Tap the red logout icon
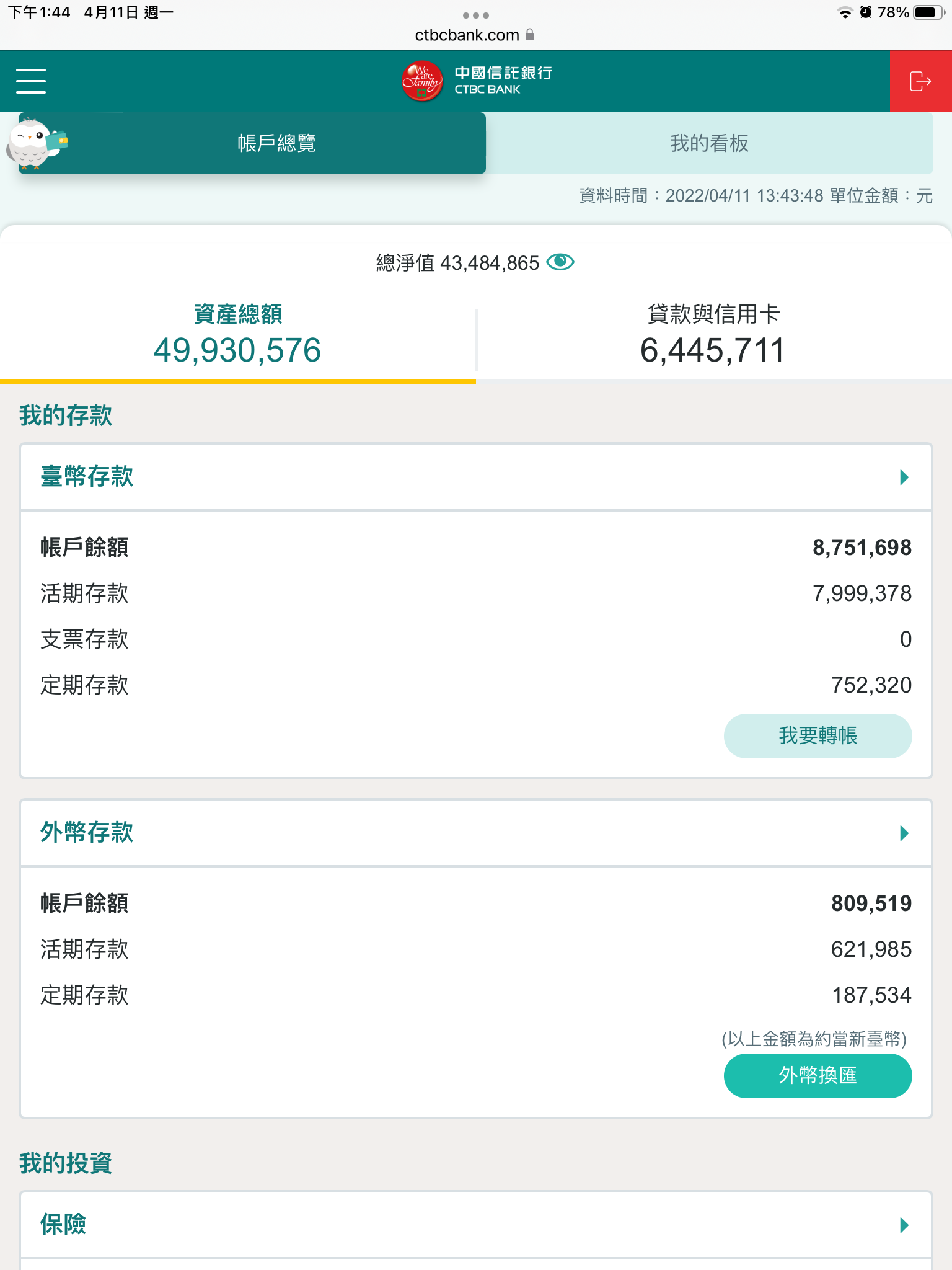952x1270 pixels. point(920,81)
